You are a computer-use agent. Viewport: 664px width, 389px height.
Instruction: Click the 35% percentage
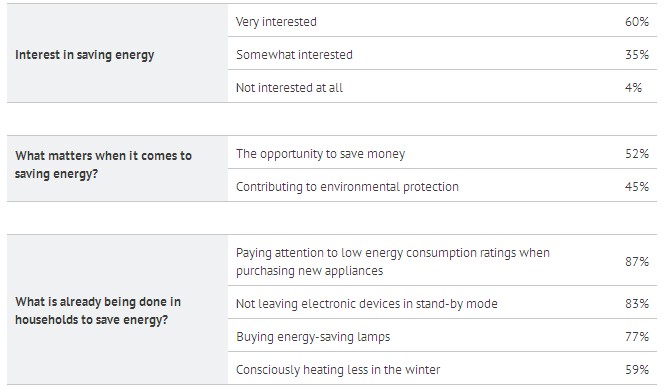click(x=636, y=55)
